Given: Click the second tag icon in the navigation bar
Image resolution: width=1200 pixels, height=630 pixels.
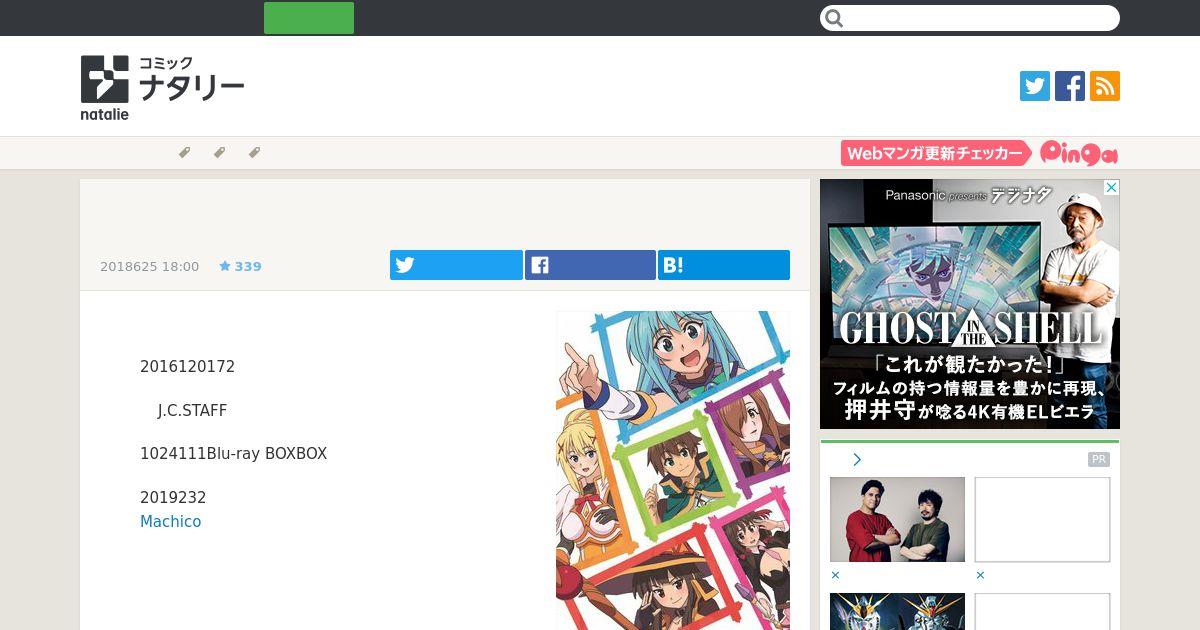Looking at the screenshot, I should 219,153.
